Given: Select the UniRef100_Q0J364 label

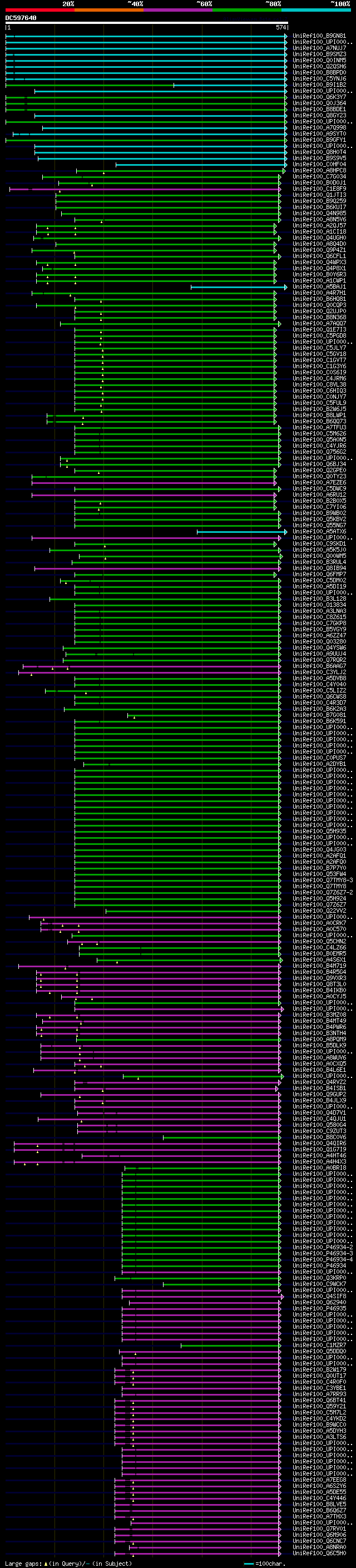Looking at the screenshot, I should pos(319,103).
